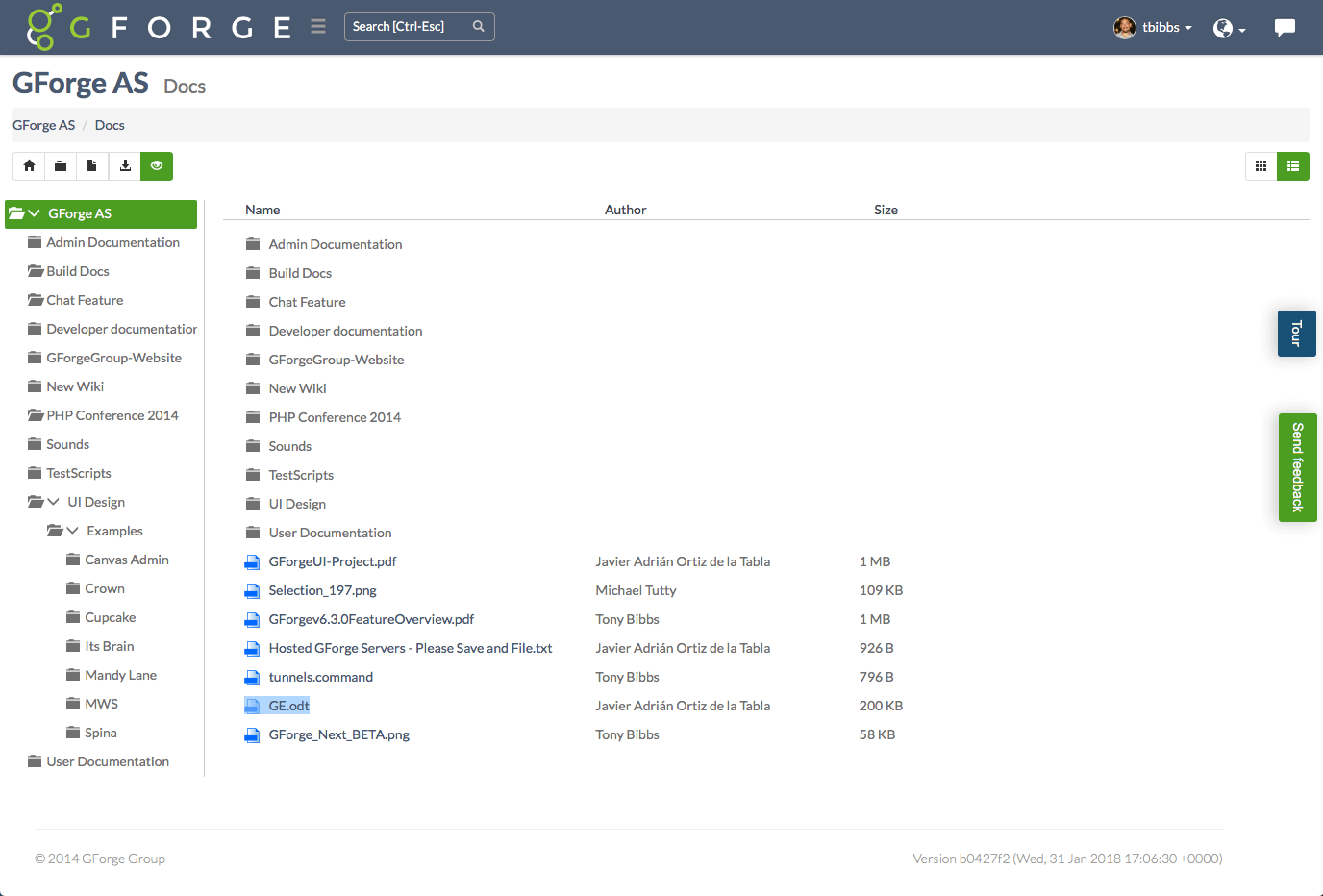
Task: Toggle list view for documents
Action: tap(1293, 165)
